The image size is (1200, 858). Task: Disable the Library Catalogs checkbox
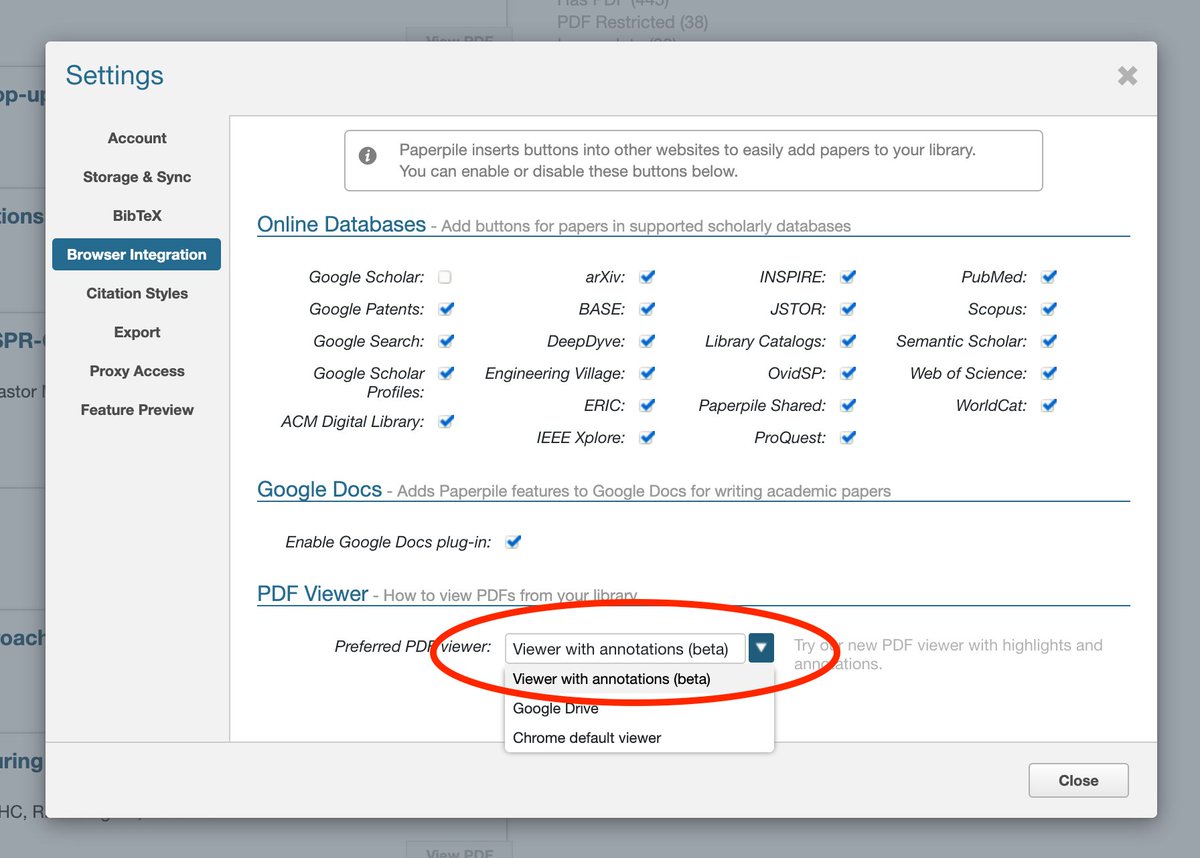tap(849, 341)
